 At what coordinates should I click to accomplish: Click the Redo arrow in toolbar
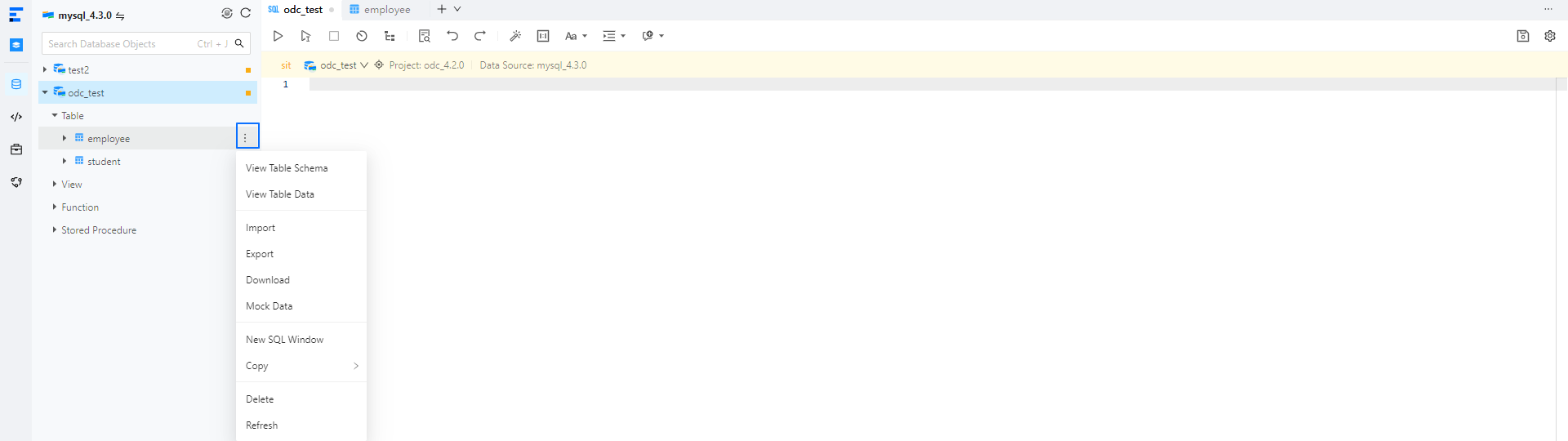tap(480, 36)
